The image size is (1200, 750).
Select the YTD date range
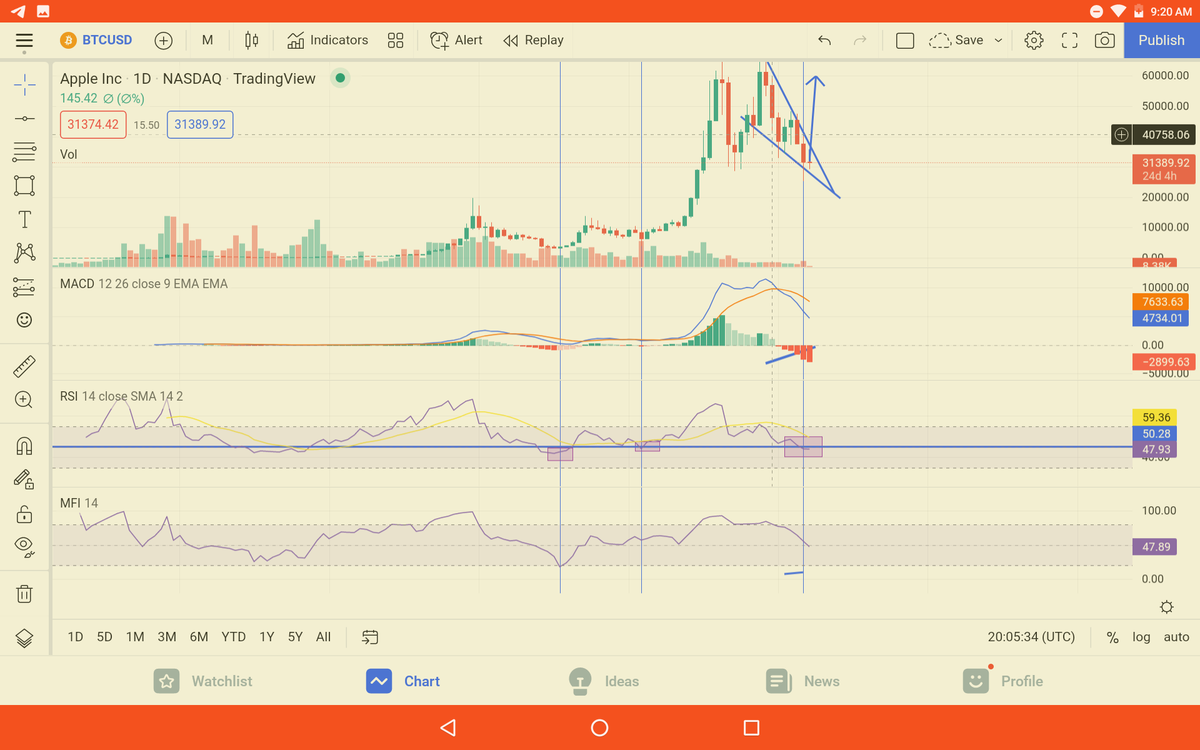233,637
